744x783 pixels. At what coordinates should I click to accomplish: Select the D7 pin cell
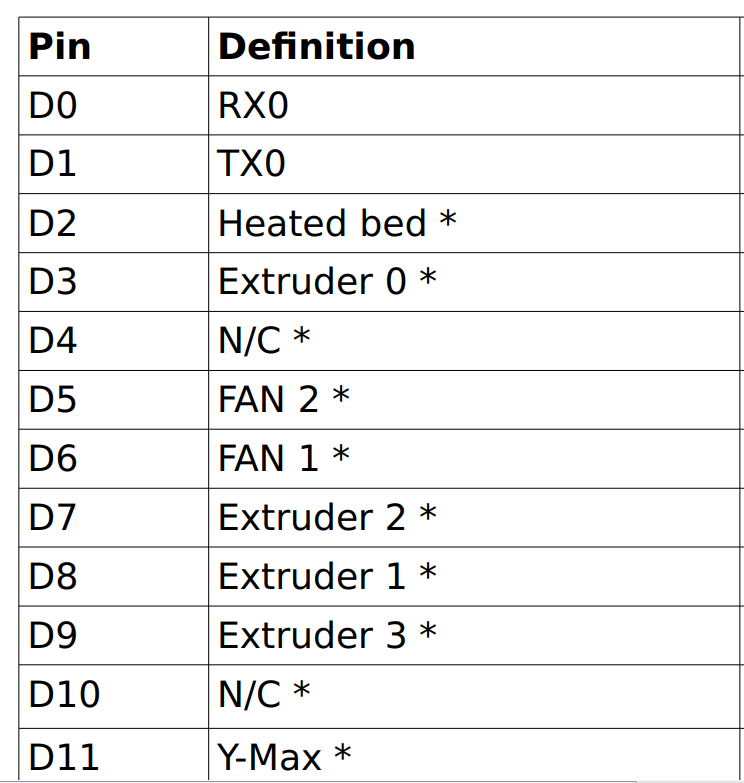53,518
